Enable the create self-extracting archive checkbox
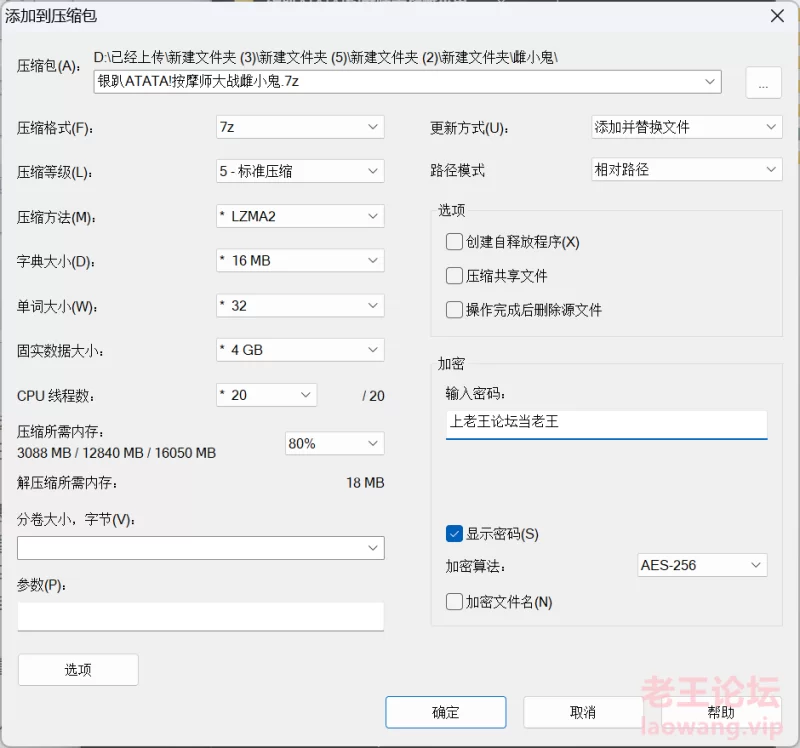Viewport: 800px width, 748px height. (x=455, y=242)
